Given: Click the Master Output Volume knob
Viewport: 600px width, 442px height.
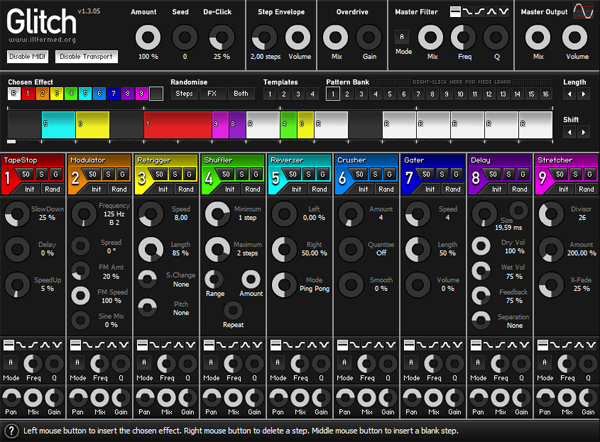Looking at the screenshot, I should [x=574, y=38].
